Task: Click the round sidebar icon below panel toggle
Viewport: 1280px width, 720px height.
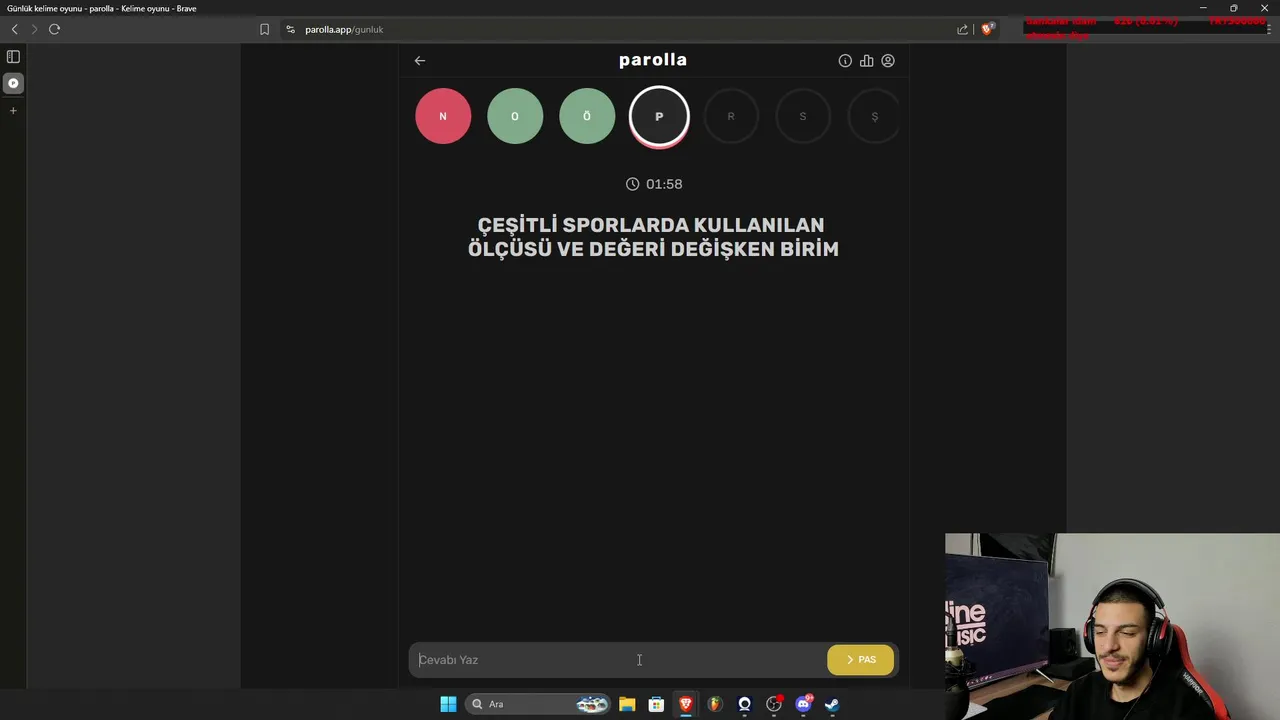Action: pos(13,83)
